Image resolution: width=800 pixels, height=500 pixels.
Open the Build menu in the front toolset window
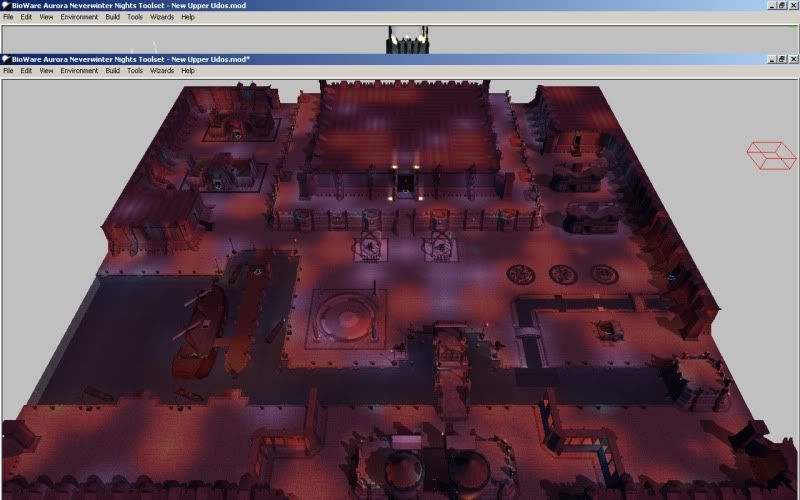tap(113, 71)
